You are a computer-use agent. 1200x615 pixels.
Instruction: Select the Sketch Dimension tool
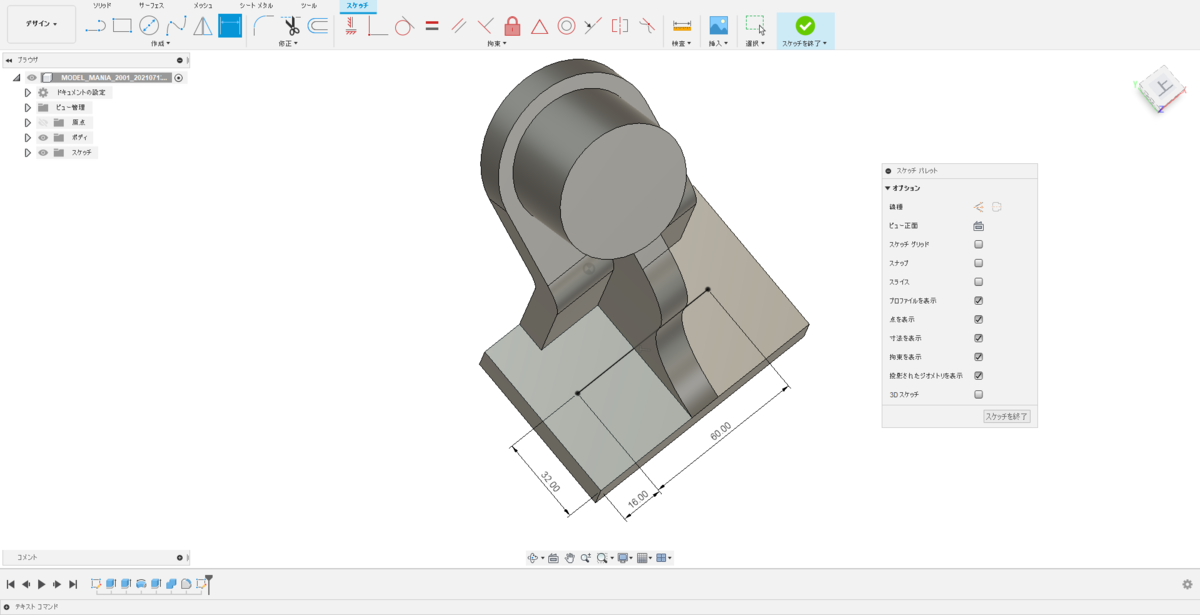pyautogui.click(x=230, y=26)
